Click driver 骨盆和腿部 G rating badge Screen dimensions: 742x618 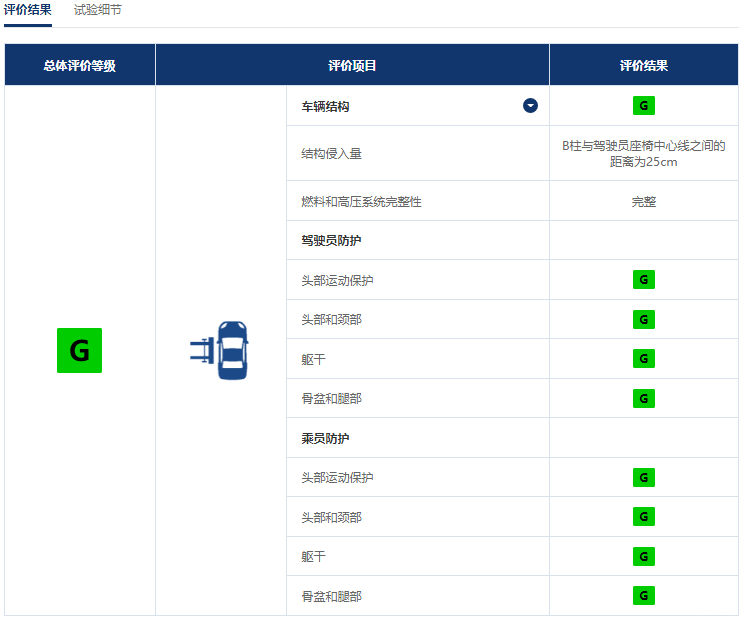click(x=644, y=398)
